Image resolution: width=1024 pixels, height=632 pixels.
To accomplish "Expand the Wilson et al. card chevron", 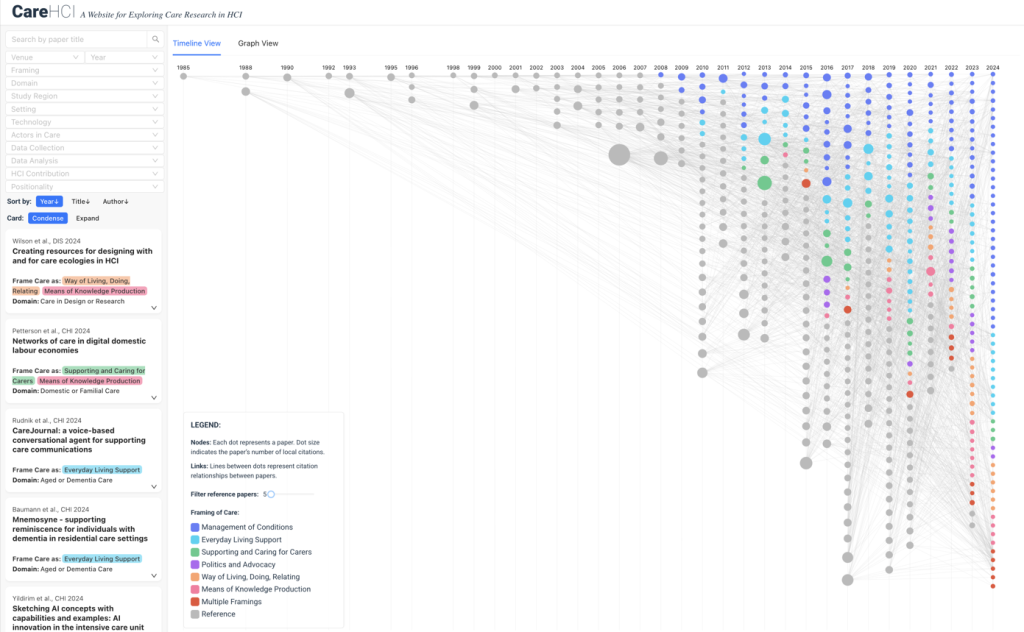I will click(154, 308).
